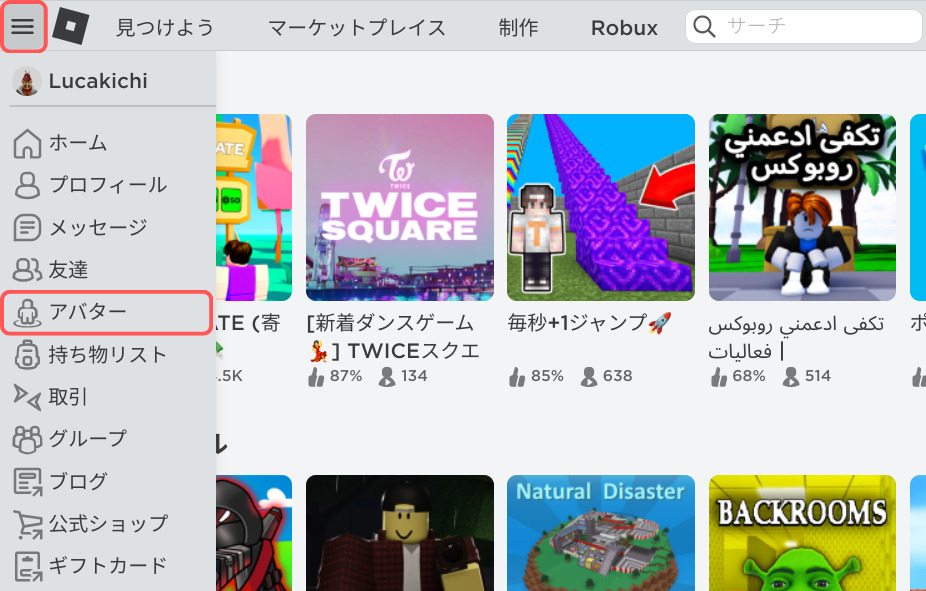Click the avatar figure icon beside アバター
This screenshot has width=926, height=591.
point(27,312)
